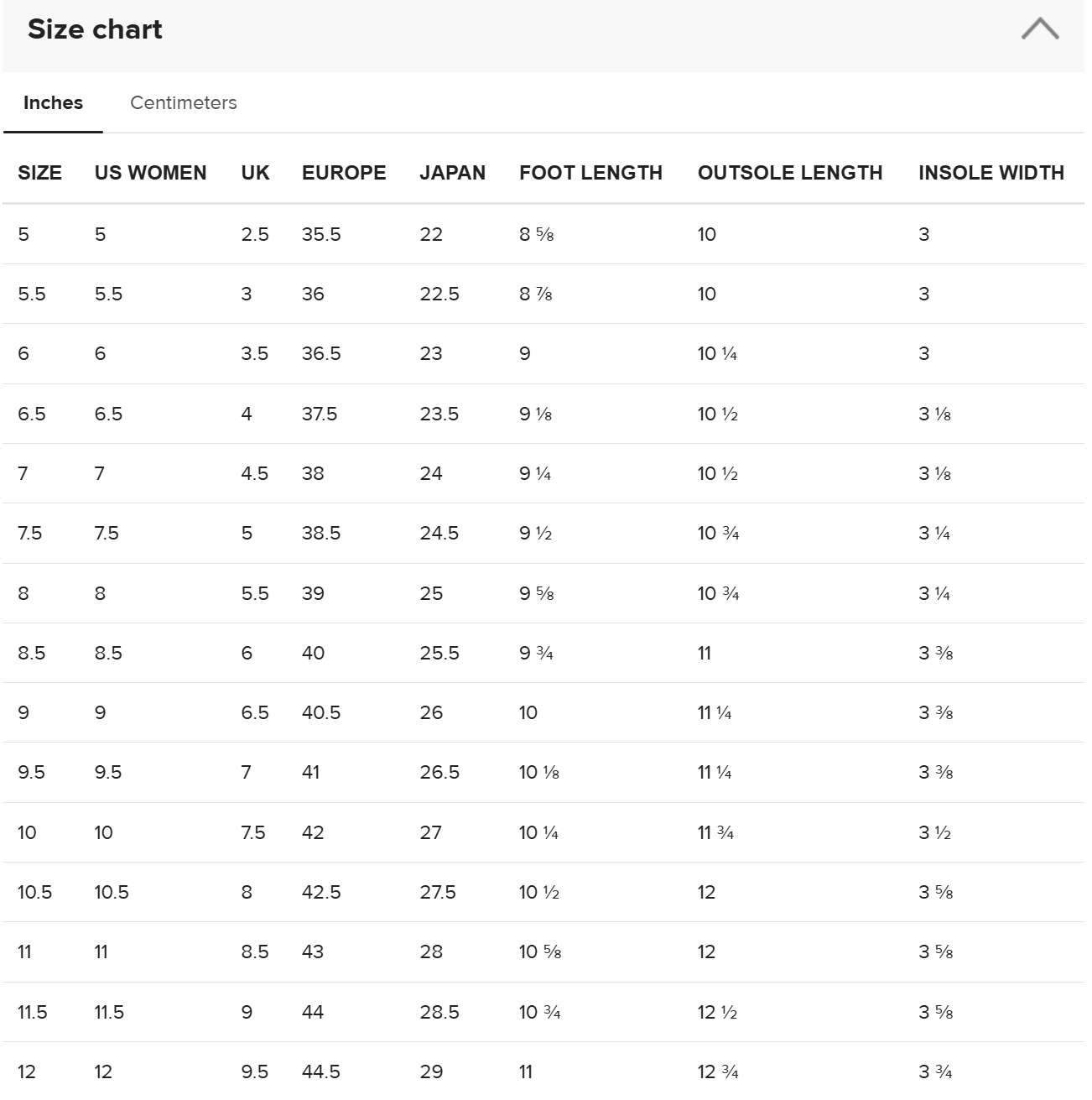Click the US WOMEN column header

click(x=150, y=173)
